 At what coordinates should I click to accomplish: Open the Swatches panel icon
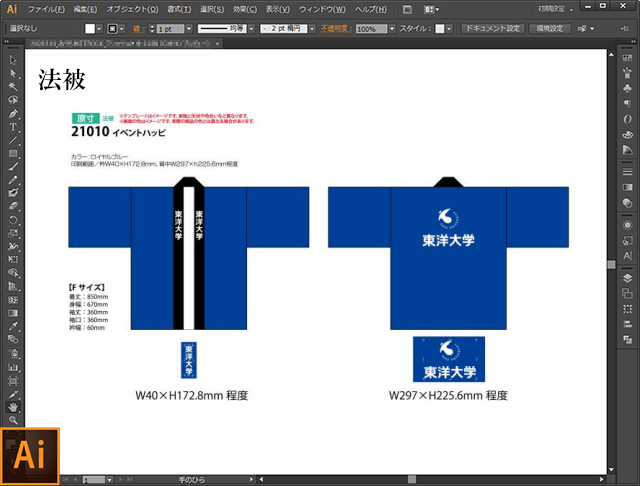[627, 58]
